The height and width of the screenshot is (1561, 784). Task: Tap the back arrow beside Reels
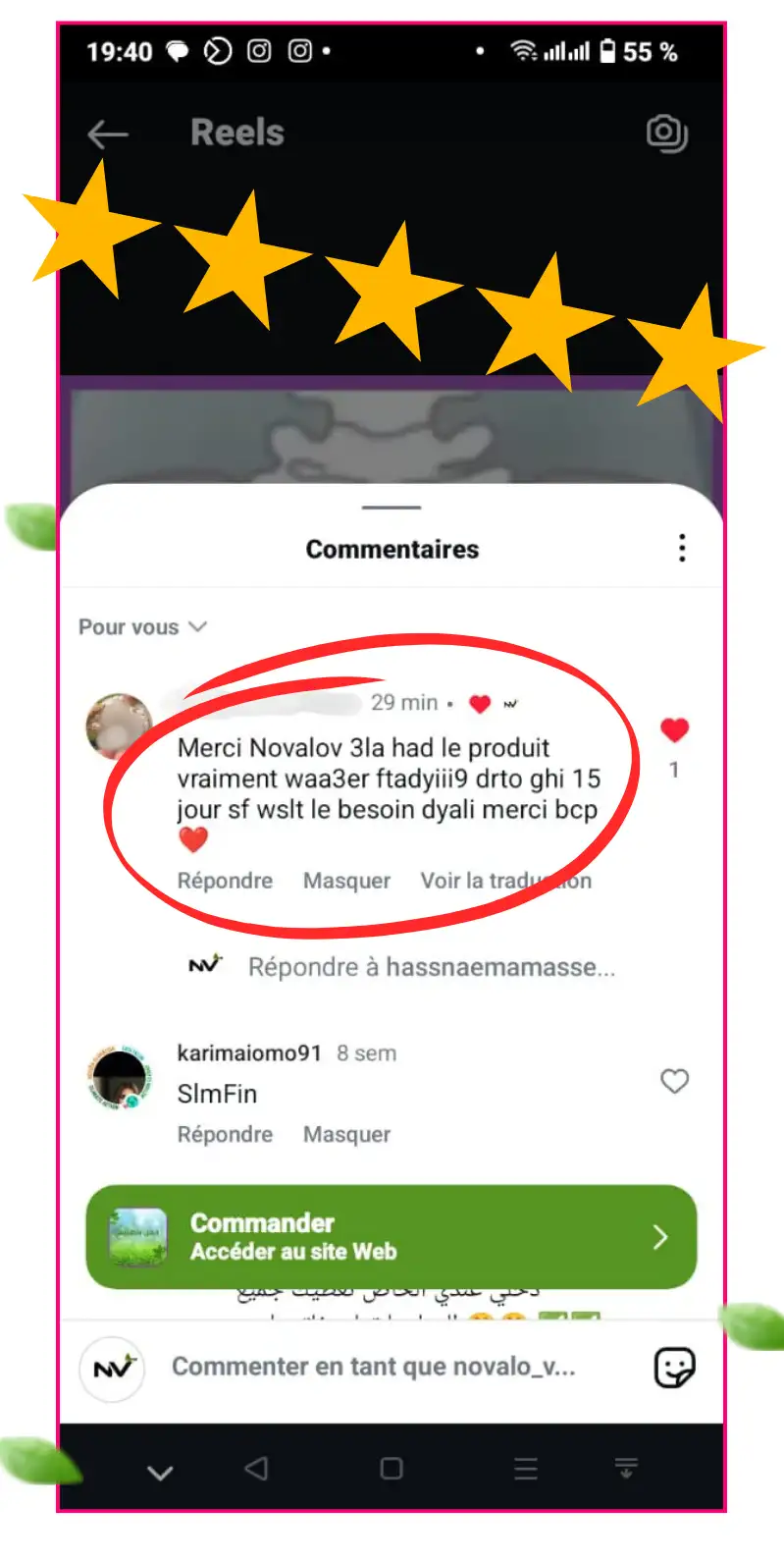[x=108, y=135]
